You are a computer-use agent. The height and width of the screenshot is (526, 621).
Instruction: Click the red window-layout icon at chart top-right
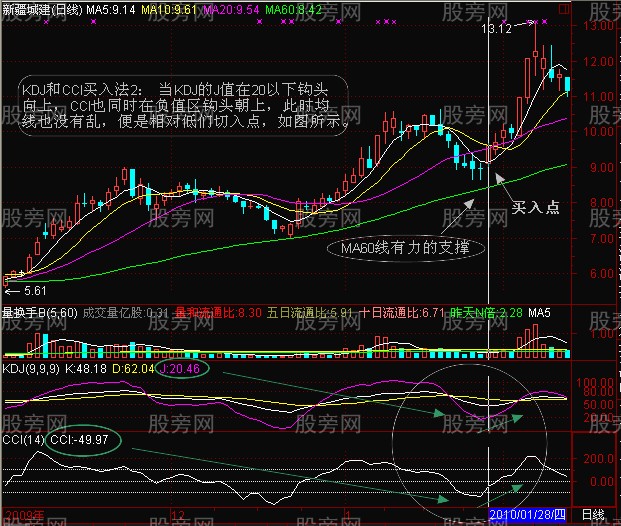(x=565, y=8)
